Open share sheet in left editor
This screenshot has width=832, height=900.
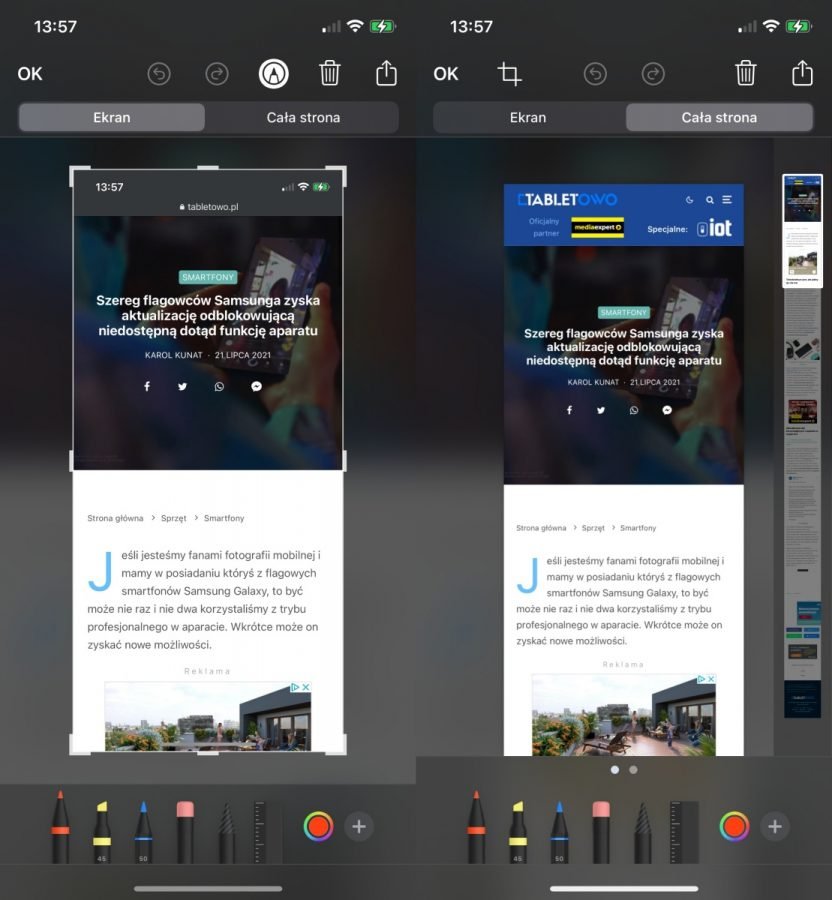click(386, 73)
